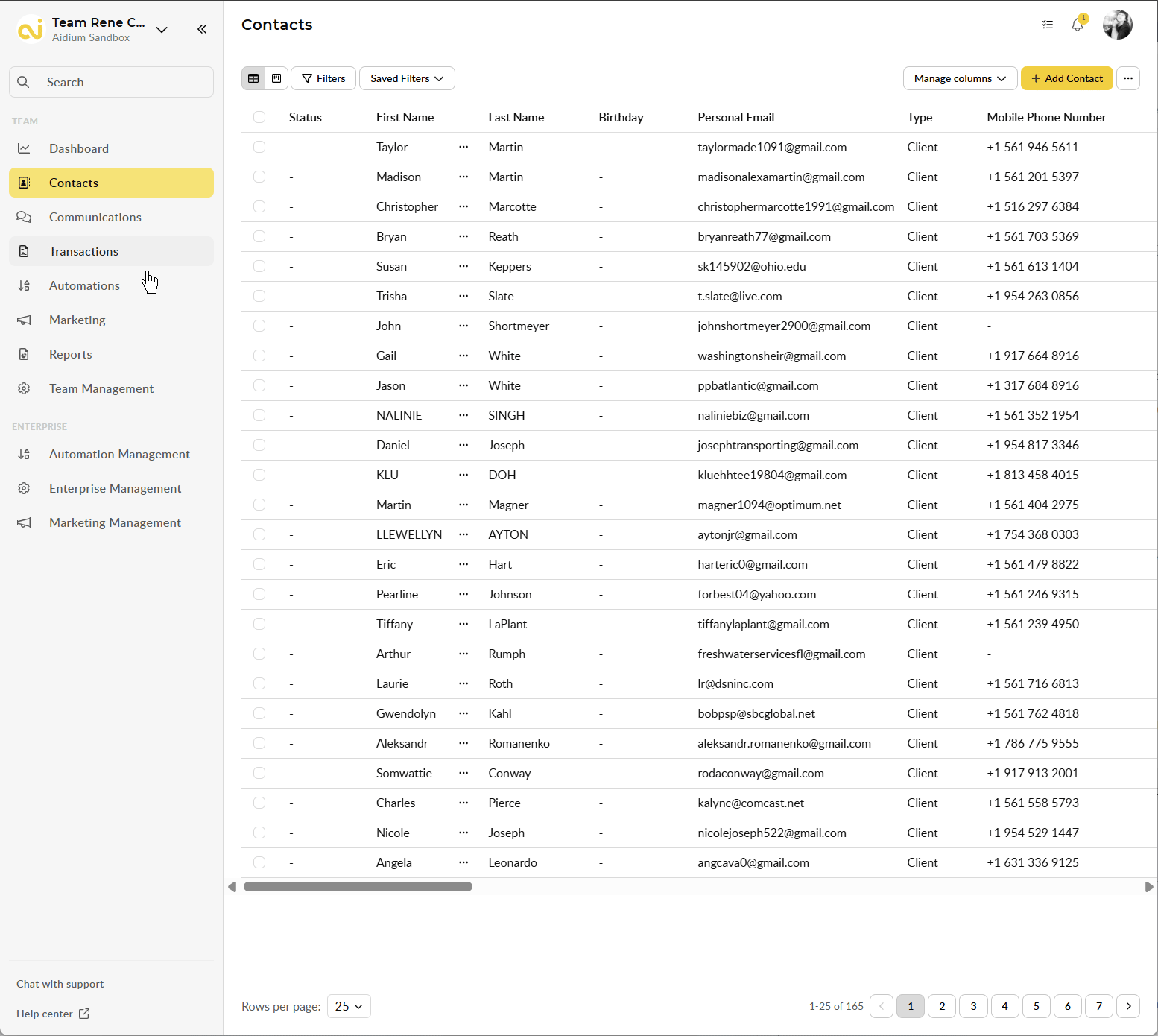The height and width of the screenshot is (1036, 1158).
Task: Tick the checkbox for Angela Leonardo
Action: click(x=259, y=862)
